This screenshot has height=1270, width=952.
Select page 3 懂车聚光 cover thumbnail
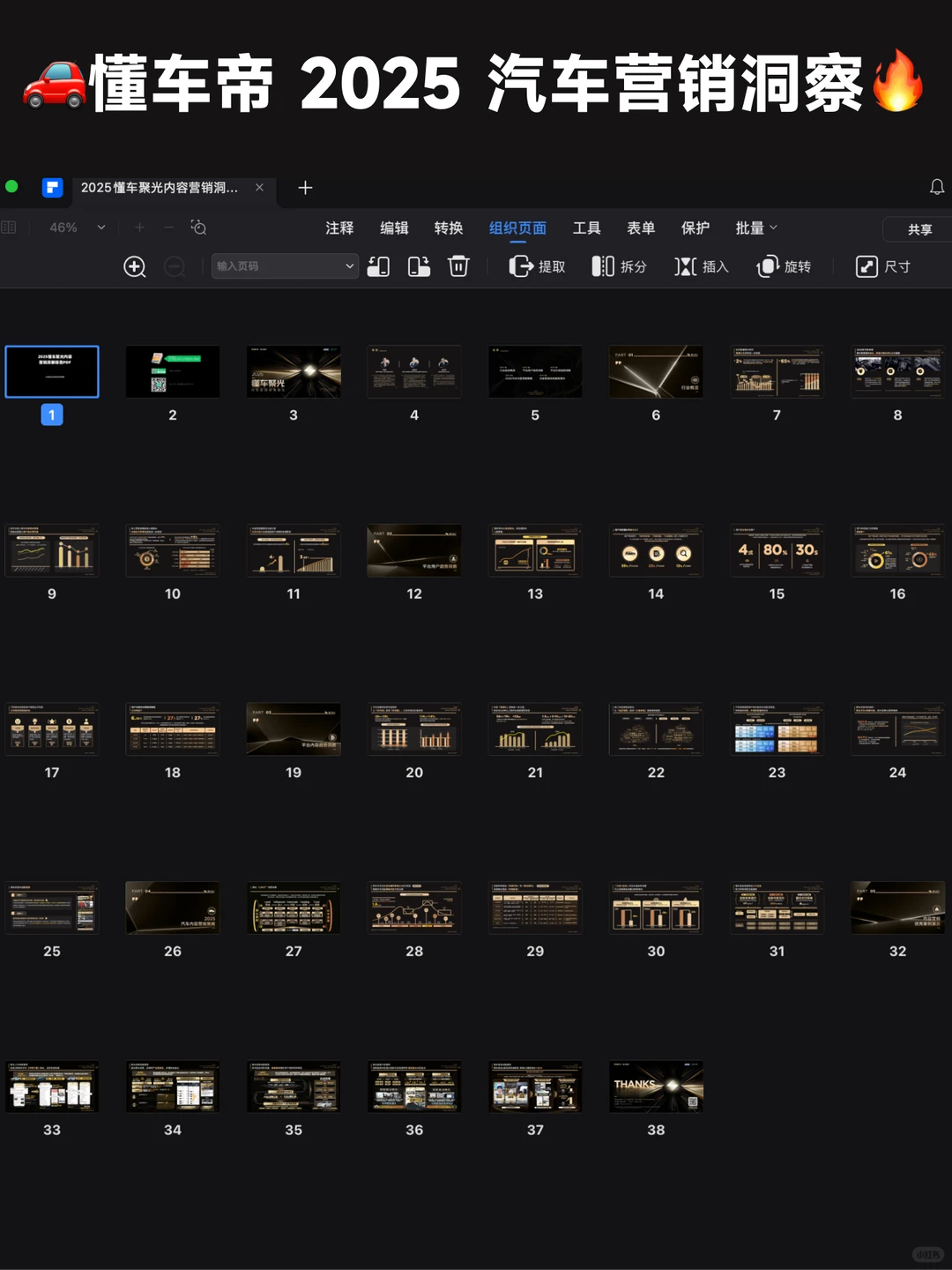[294, 371]
